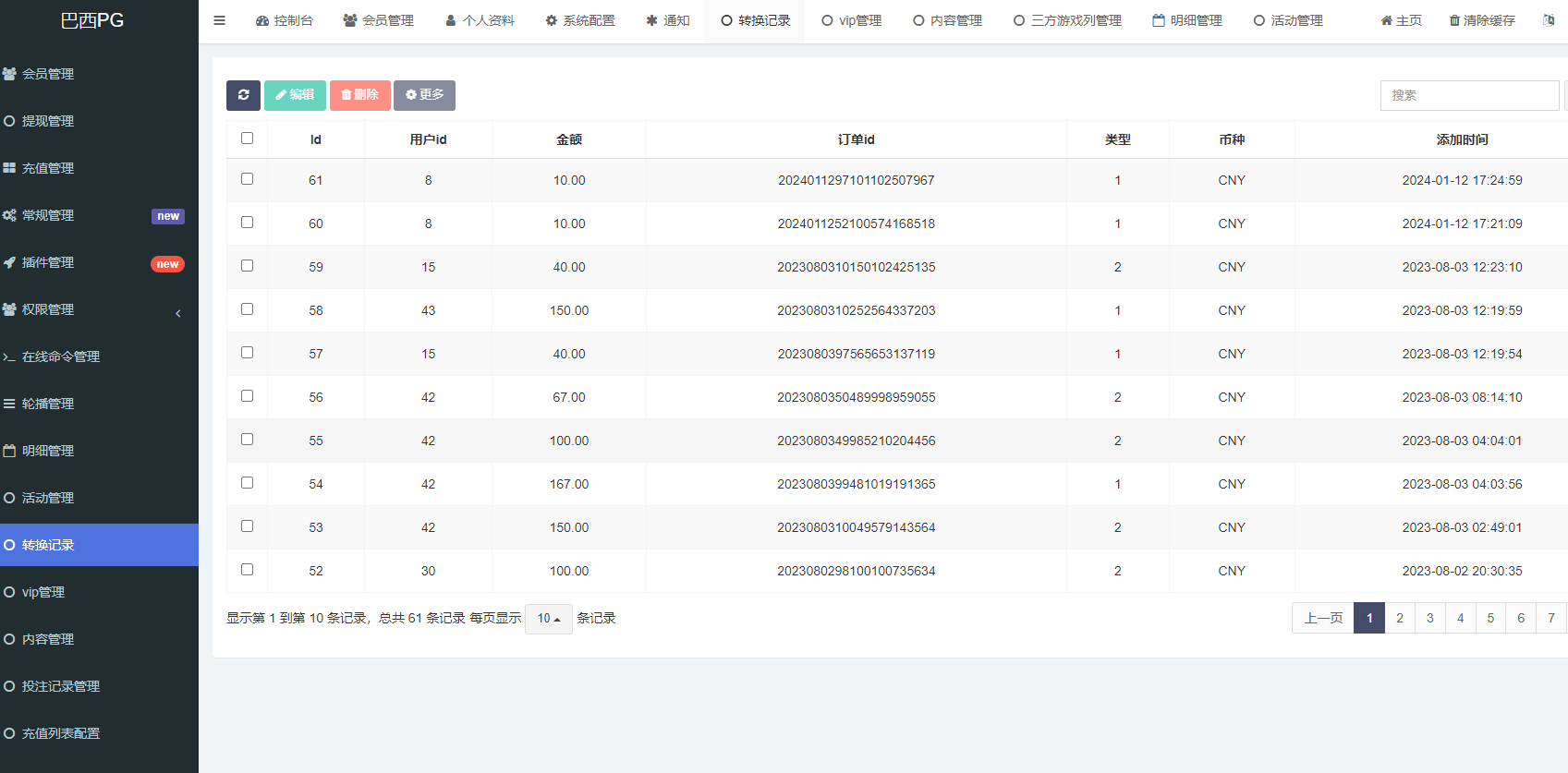Click the language switch icon at top right
The height and width of the screenshot is (773, 1568).
(1548, 20)
